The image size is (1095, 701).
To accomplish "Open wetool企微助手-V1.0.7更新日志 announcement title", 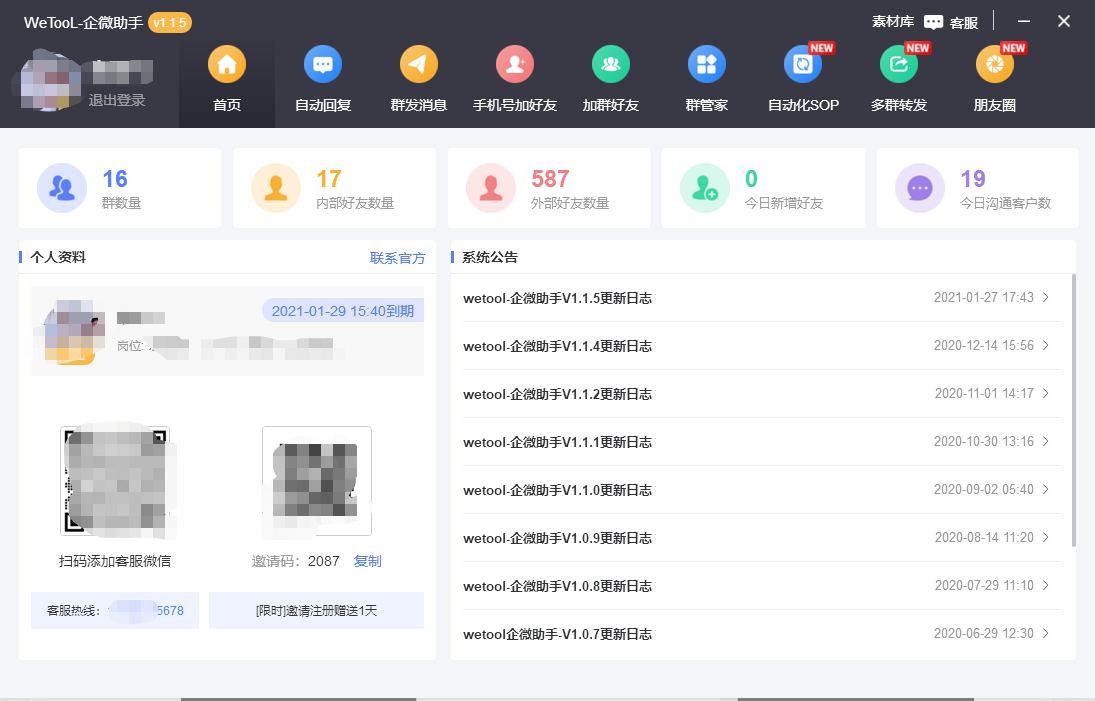I will point(557,634).
